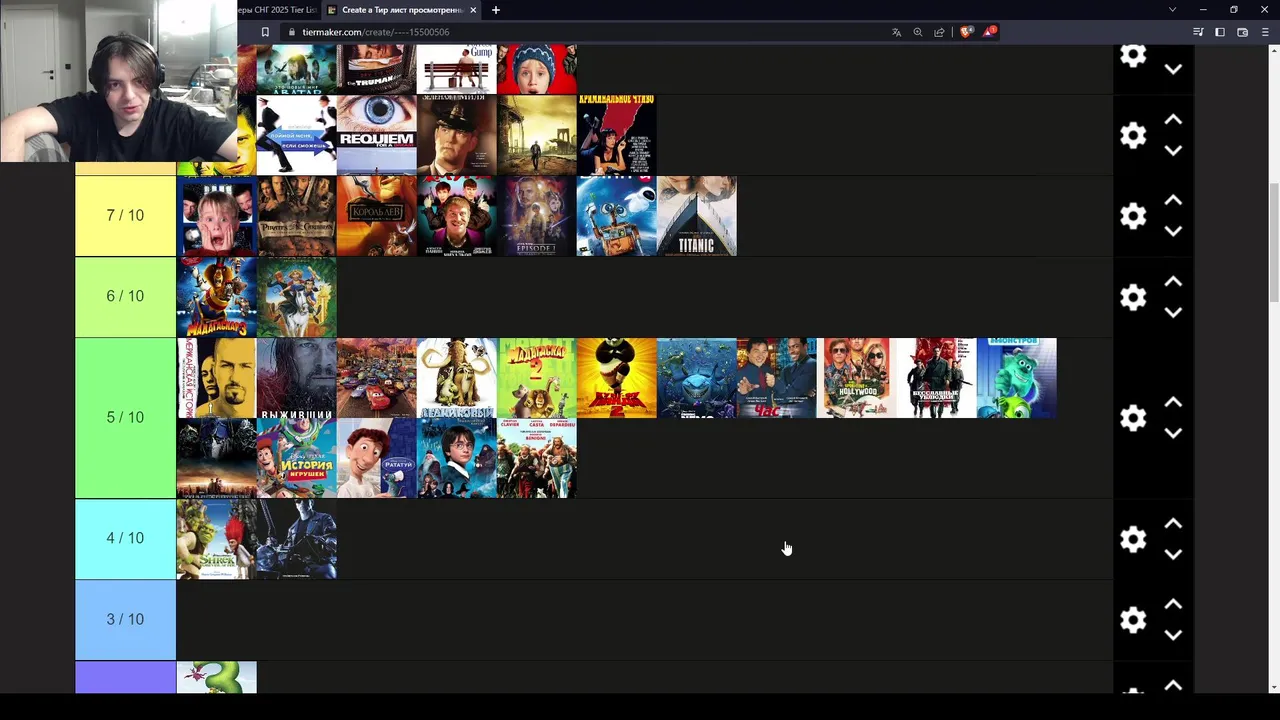Select the Мадагаскар 2 poster
Image resolution: width=1280 pixels, height=720 pixels.
[537, 378]
